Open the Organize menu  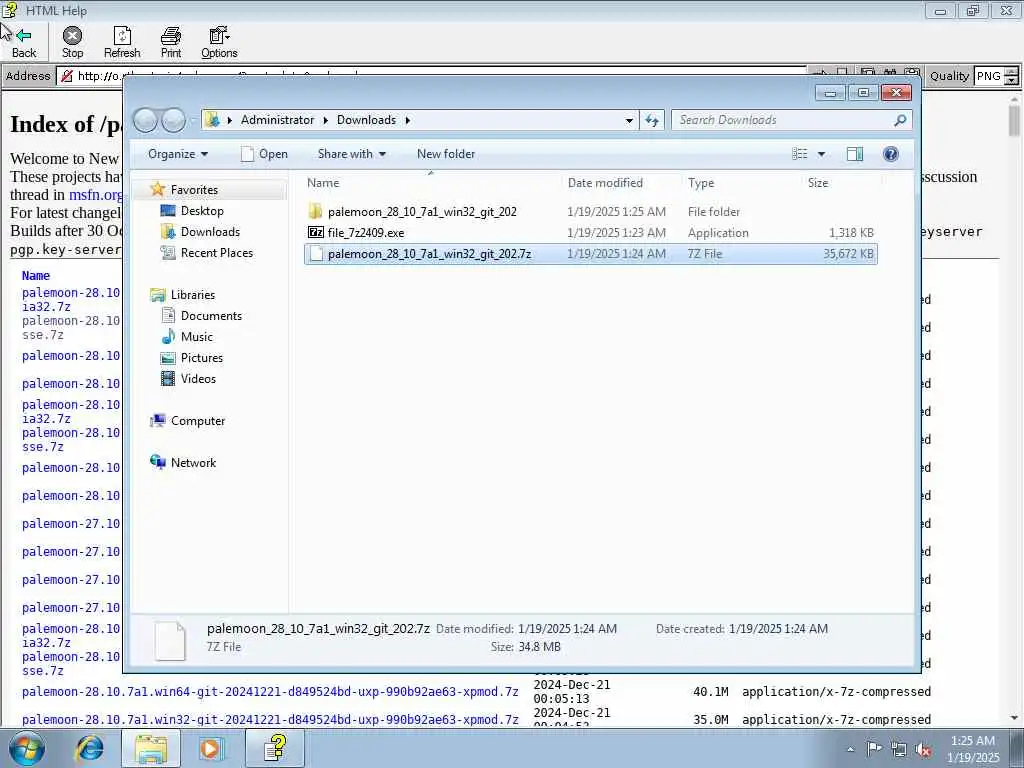(178, 154)
